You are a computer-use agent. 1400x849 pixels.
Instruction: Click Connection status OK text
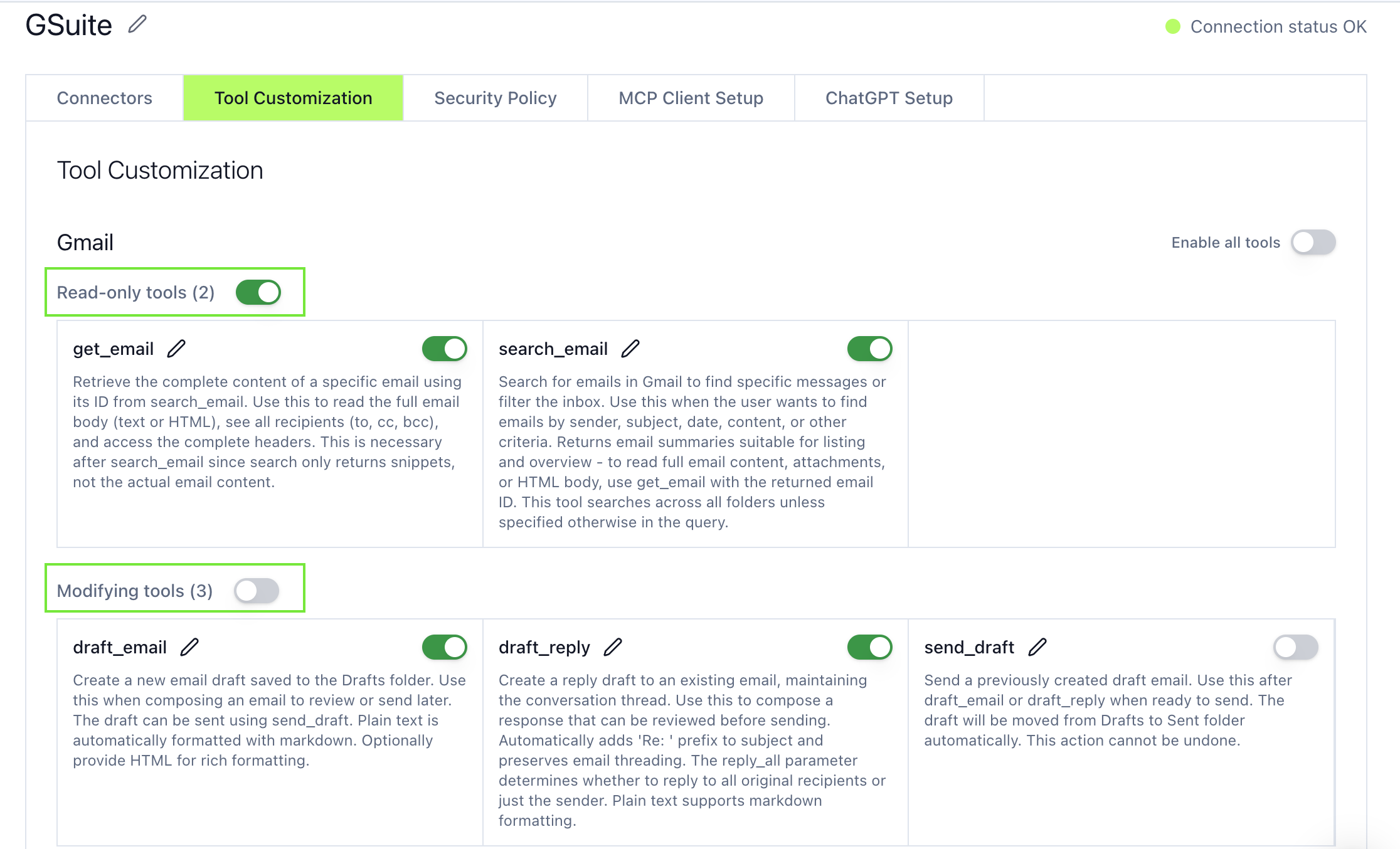coord(1278,26)
